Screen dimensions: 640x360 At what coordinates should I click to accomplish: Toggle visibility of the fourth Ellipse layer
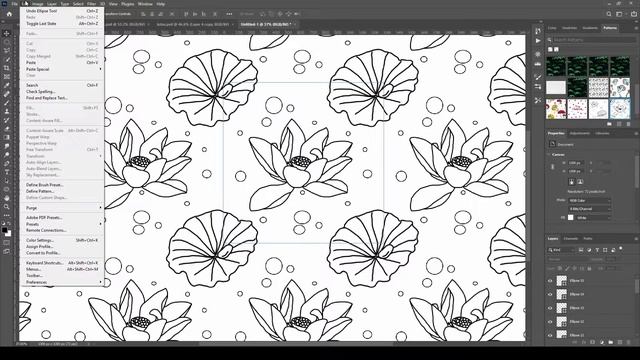pos(550,322)
